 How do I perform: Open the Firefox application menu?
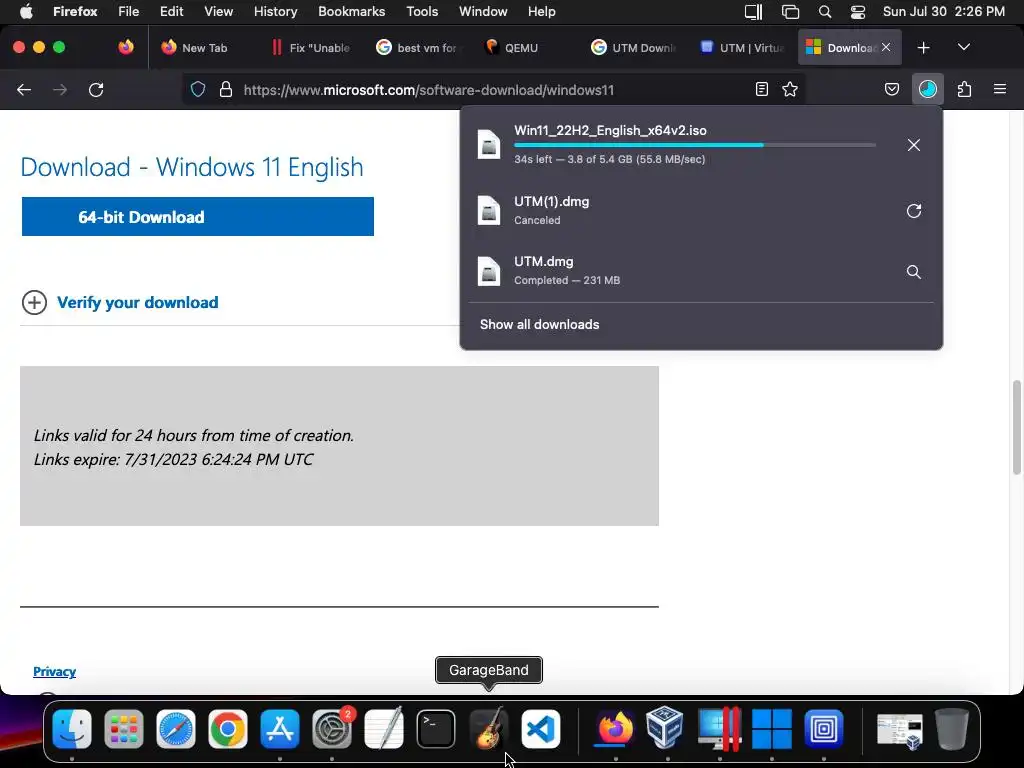click(x=1000, y=89)
